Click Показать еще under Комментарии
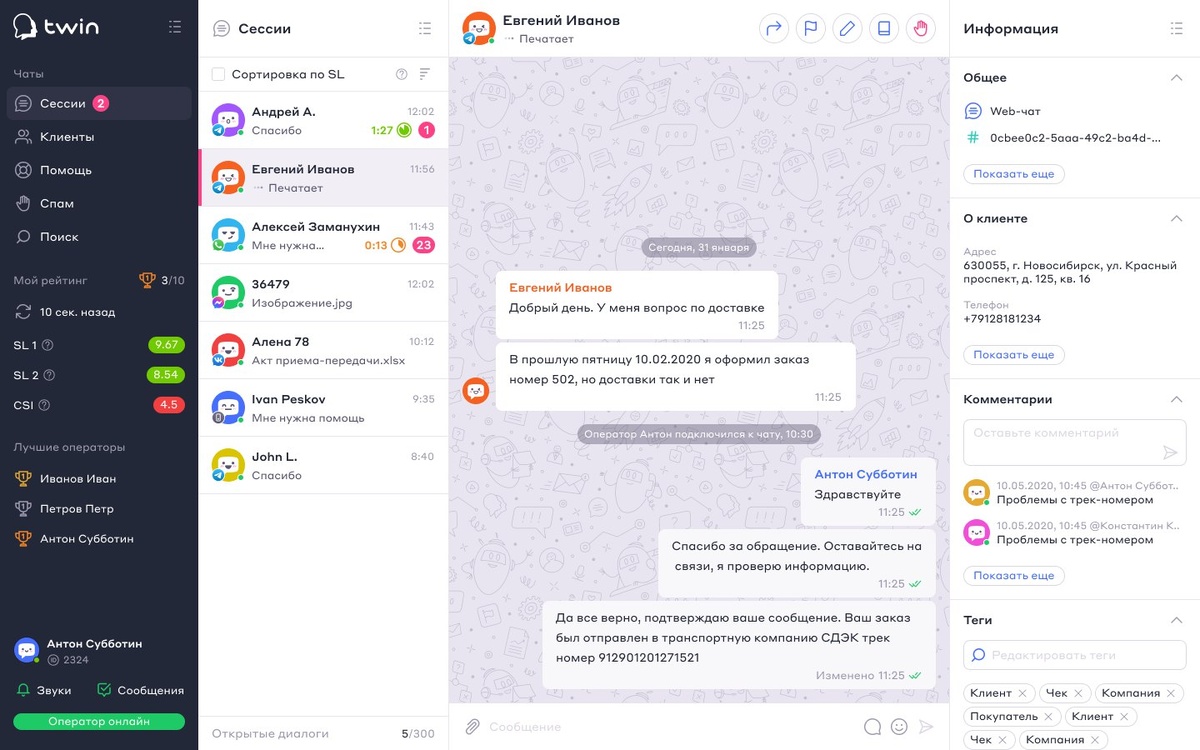 (1014, 576)
